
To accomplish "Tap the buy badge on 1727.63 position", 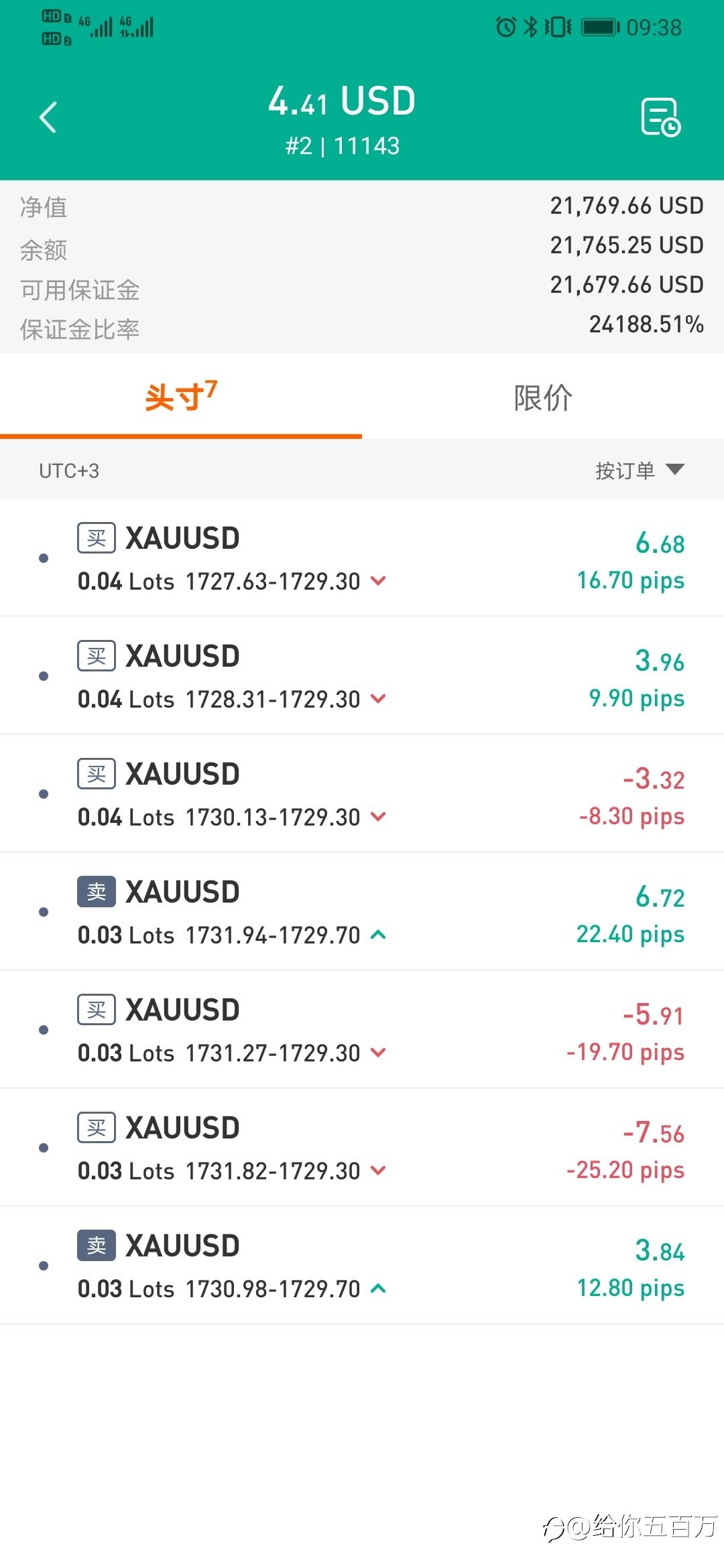I will [97, 538].
